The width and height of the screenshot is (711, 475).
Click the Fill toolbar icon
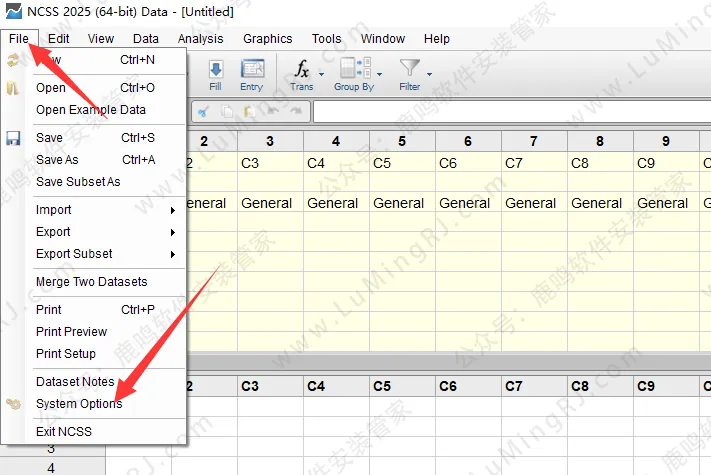(215, 75)
